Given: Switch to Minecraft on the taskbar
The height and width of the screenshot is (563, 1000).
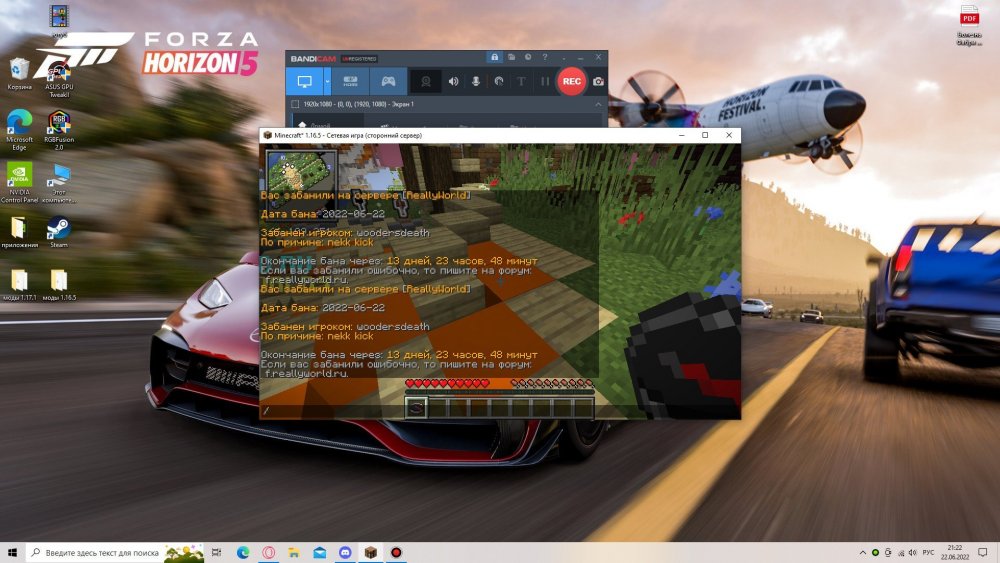Looking at the screenshot, I should click(371, 552).
